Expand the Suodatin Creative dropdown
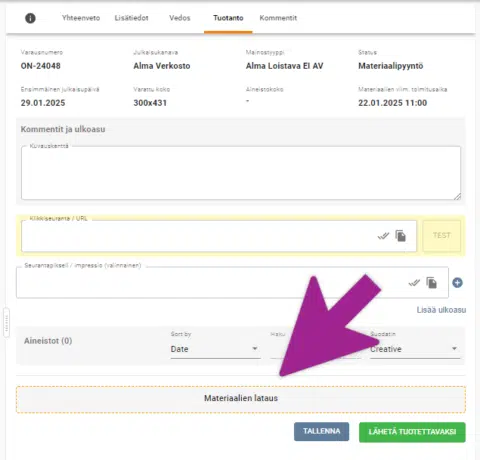480x460 pixels. tap(415, 349)
